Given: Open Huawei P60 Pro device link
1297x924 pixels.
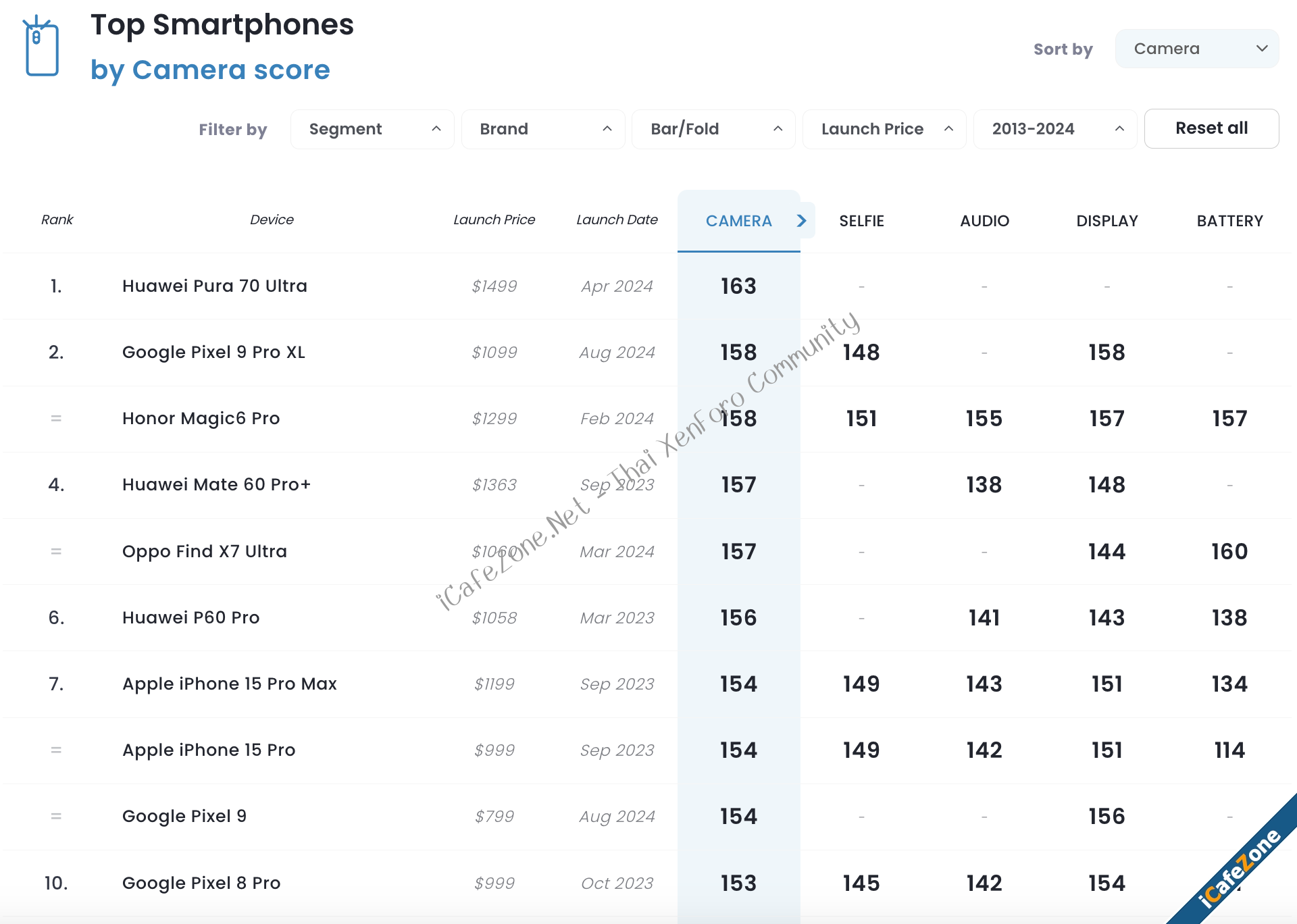Looking at the screenshot, I should pos(190,617).
